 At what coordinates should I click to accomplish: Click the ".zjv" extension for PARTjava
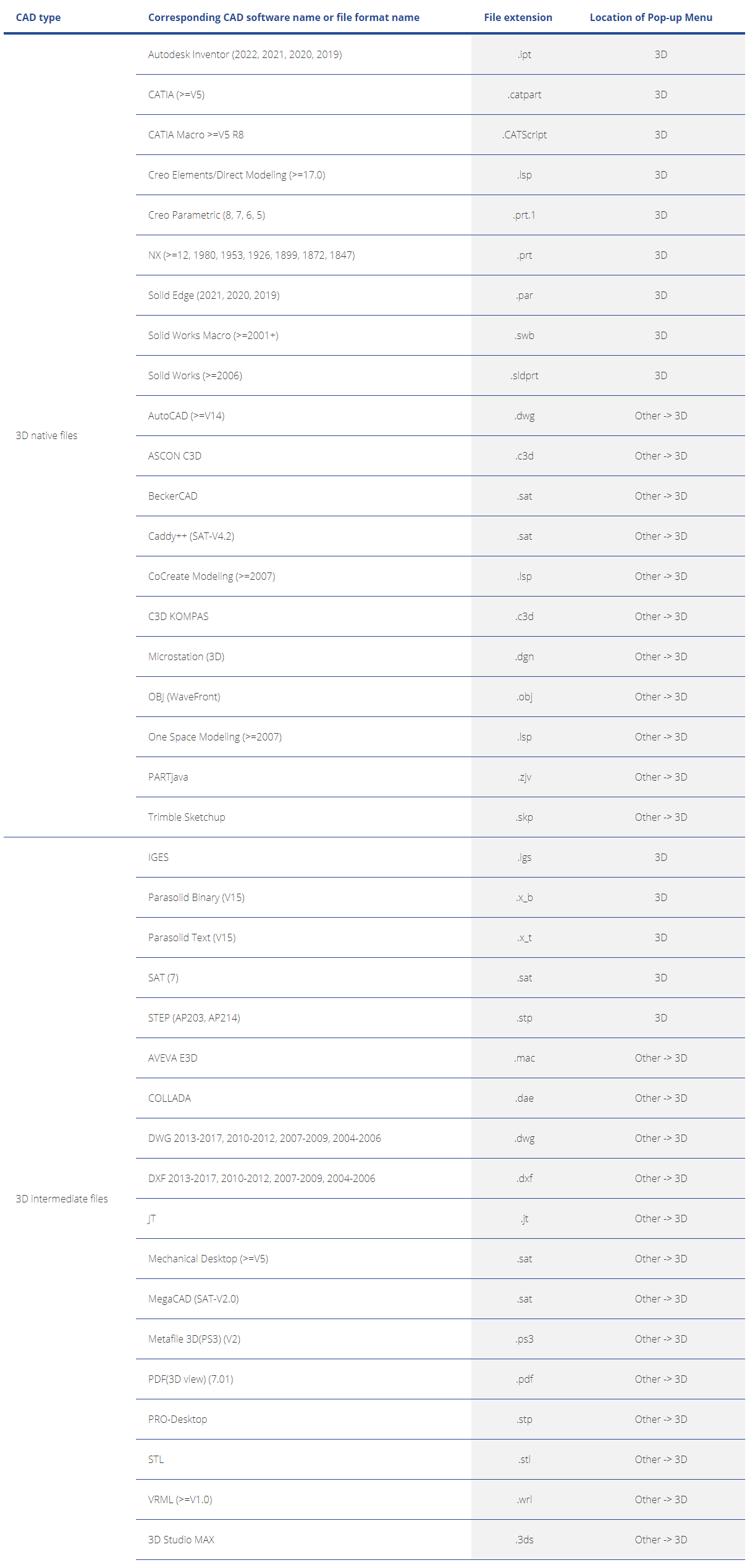[525, 777]
